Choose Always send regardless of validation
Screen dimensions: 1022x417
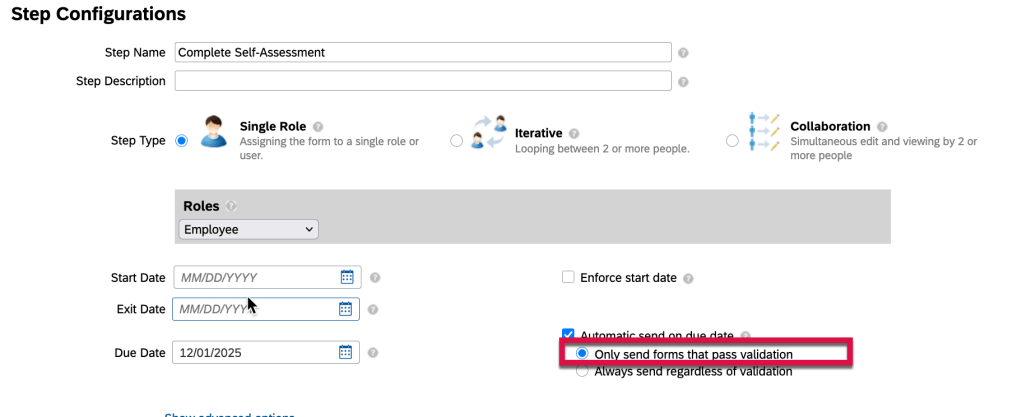coord(582,372)
